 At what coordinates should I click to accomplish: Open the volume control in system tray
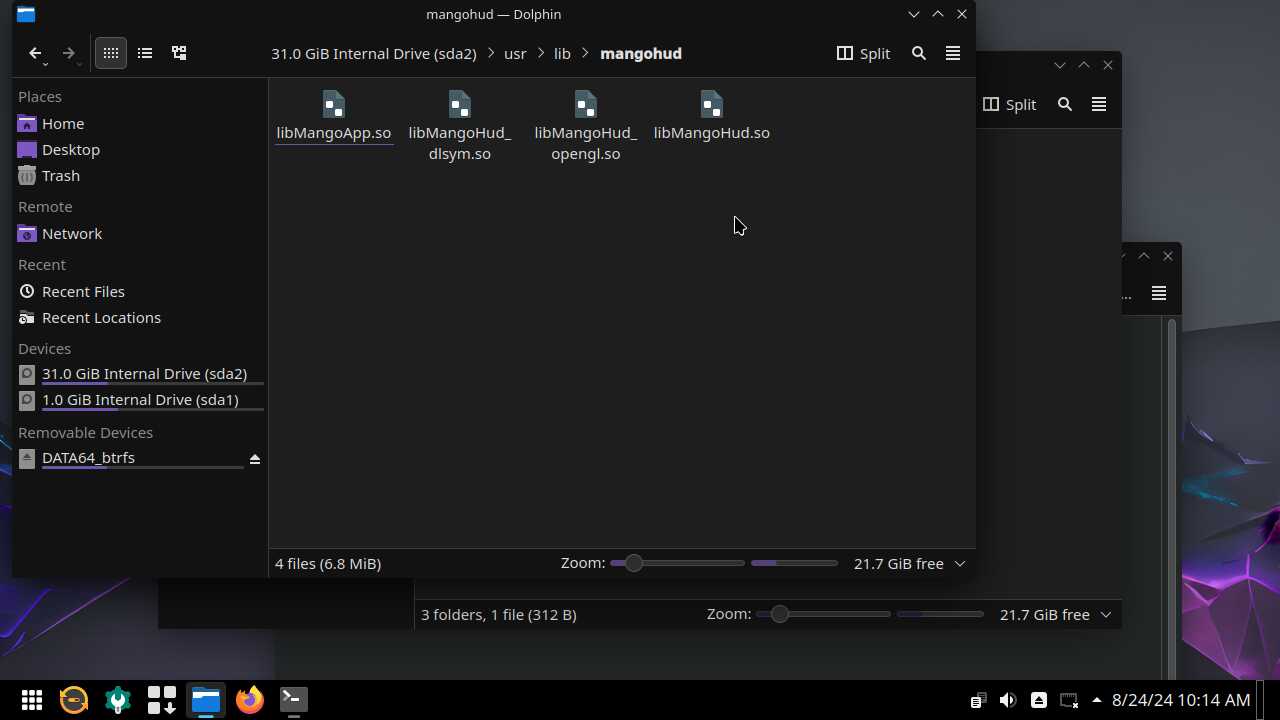pyautogui.click(x=1008, y=700)
